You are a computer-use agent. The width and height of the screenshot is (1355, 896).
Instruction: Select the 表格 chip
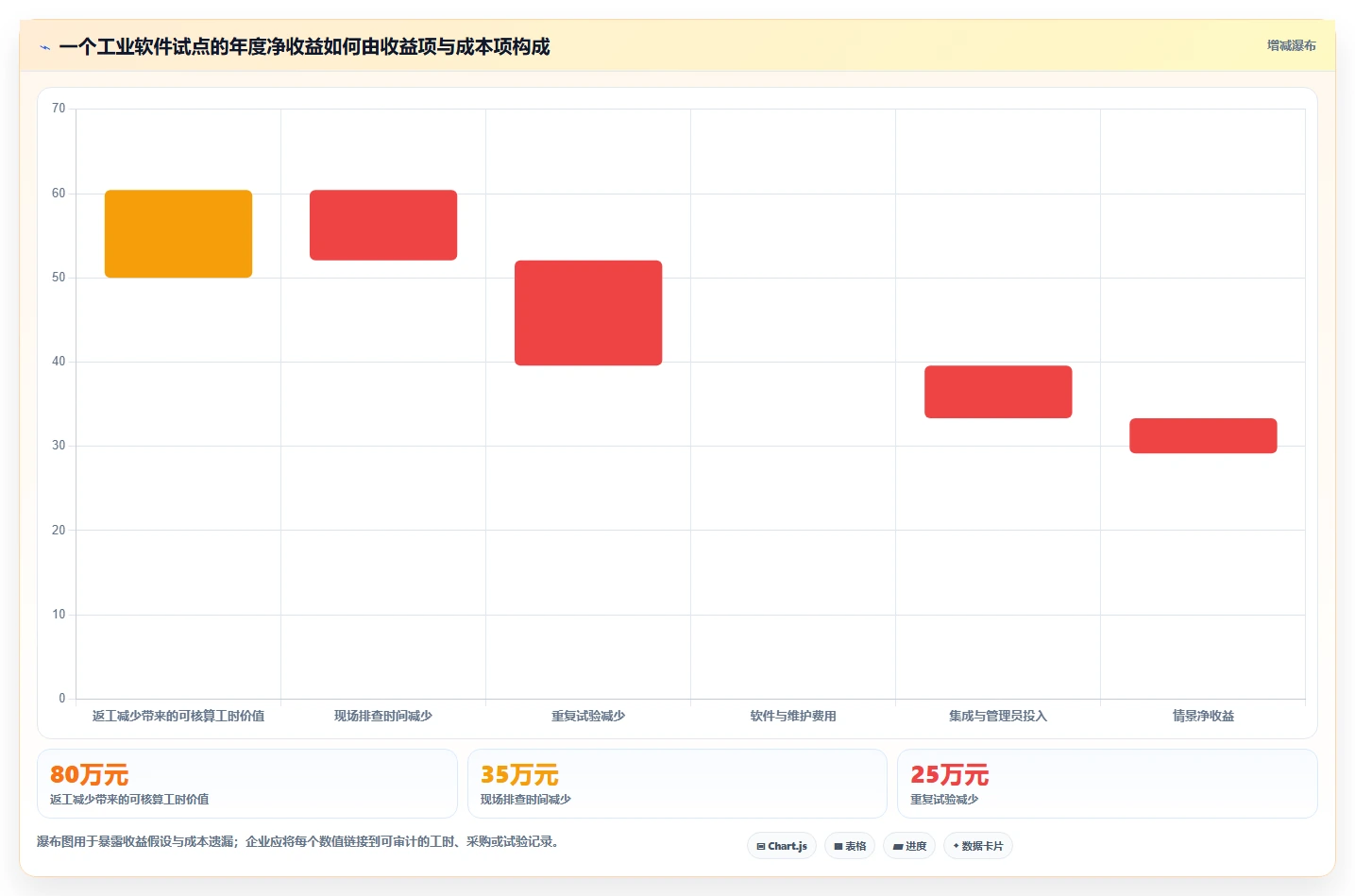(850, 846)
